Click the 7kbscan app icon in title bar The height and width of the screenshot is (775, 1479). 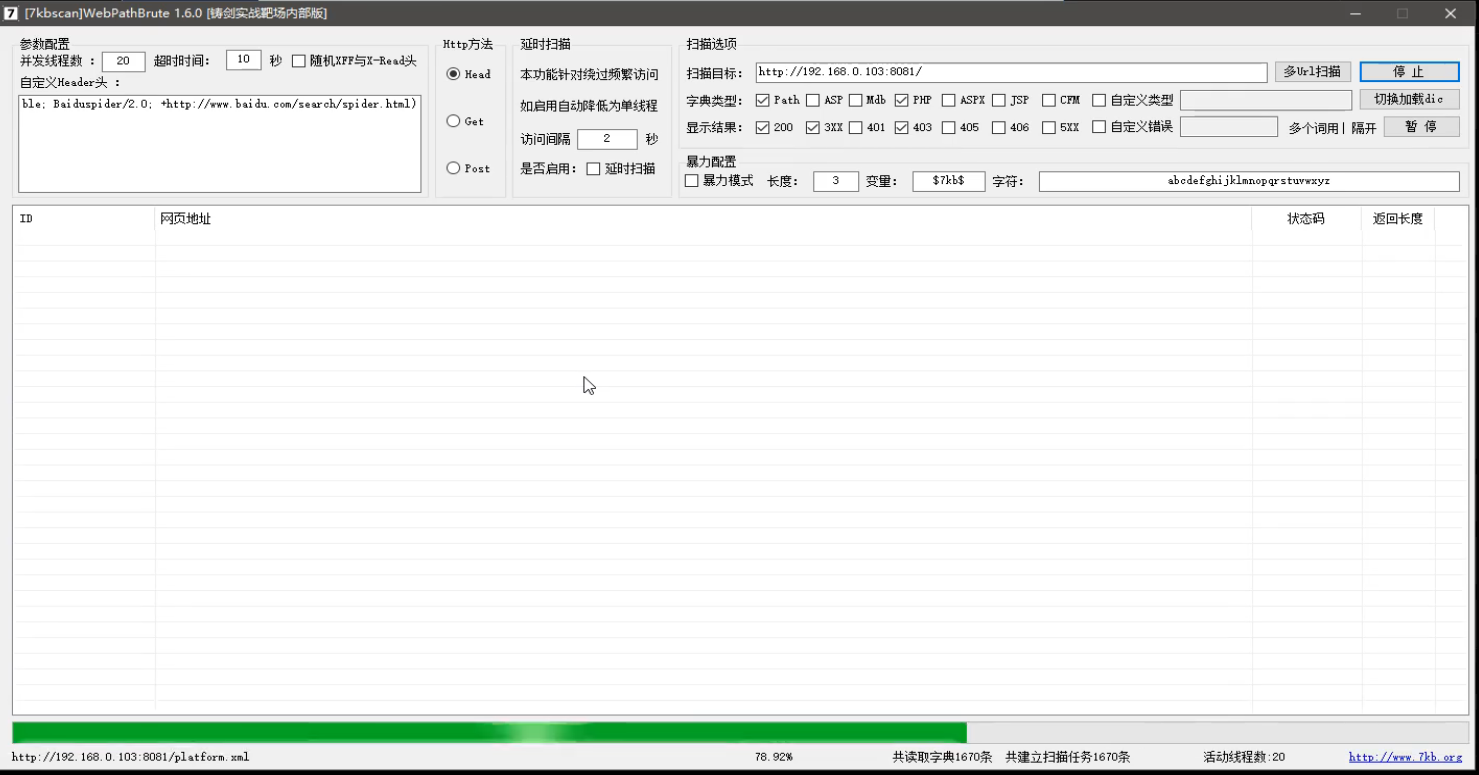(11, 13)
